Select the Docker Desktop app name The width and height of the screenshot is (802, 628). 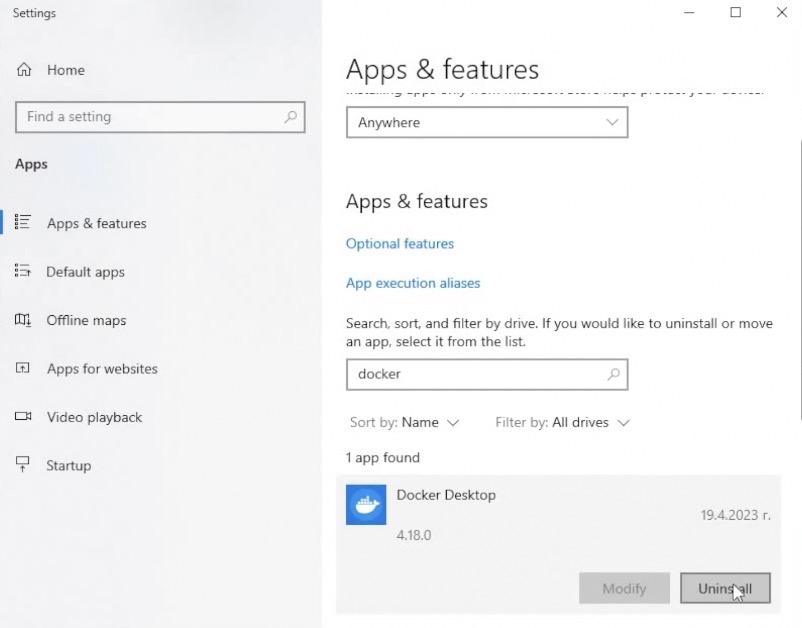(x=446, y=495)
